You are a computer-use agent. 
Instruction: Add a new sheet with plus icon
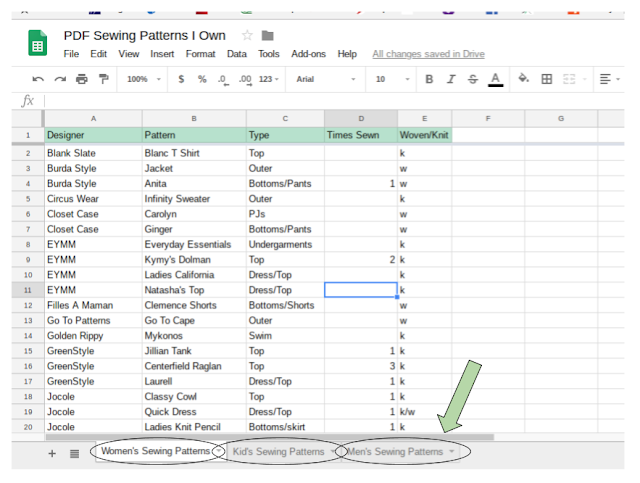tap(52, 453)
